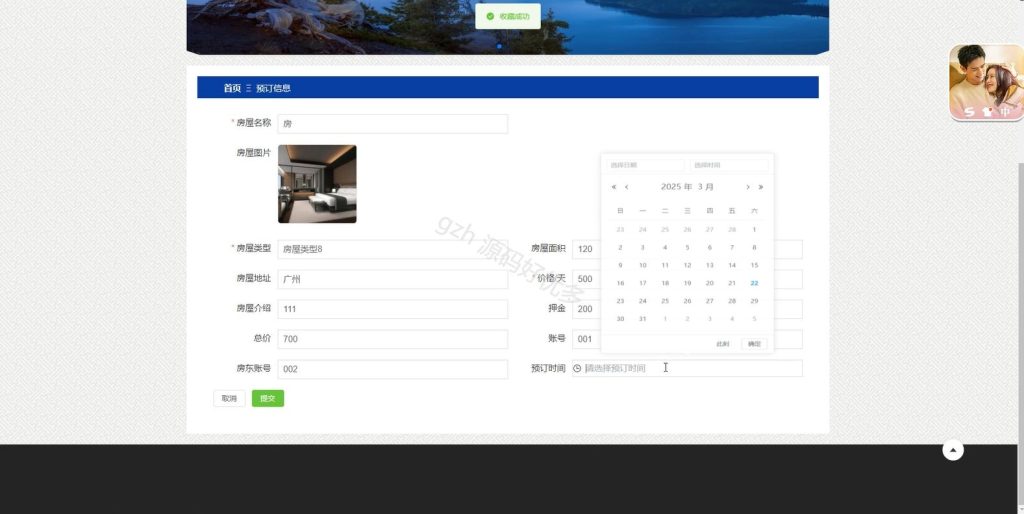The width and height of the screenshot is (1024, 514).
Task: Click the 确定 confirm button in date picker
Action: click(x=754, y=344)
